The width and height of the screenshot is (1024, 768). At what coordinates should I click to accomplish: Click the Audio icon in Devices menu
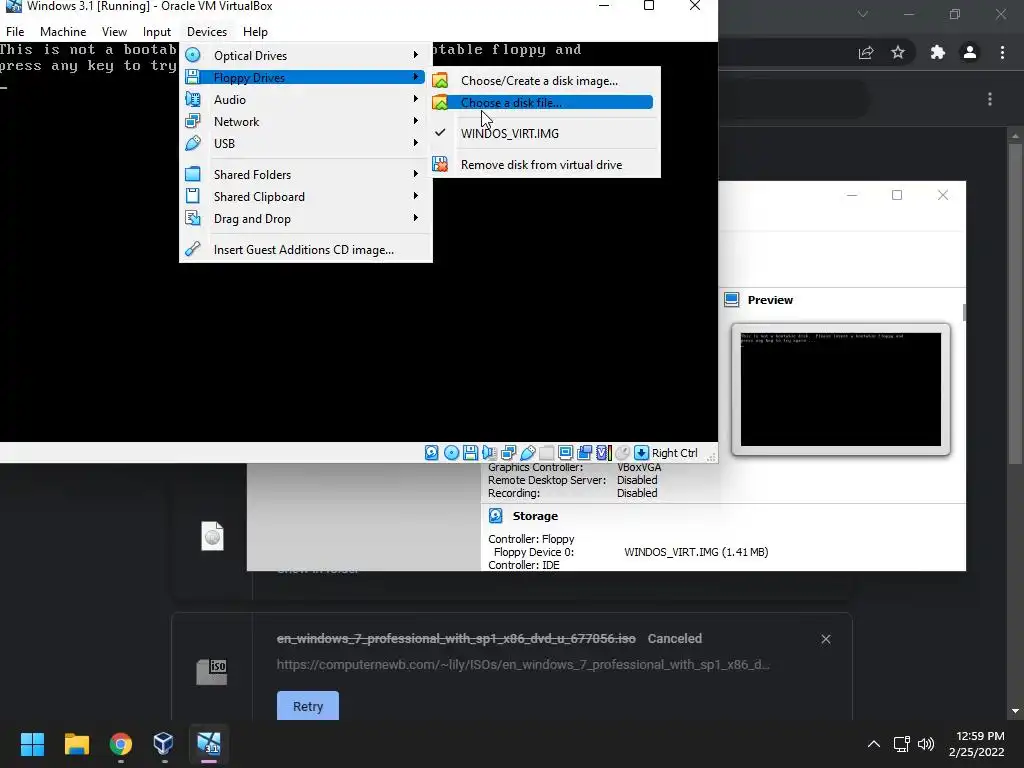tap(193, 99)
